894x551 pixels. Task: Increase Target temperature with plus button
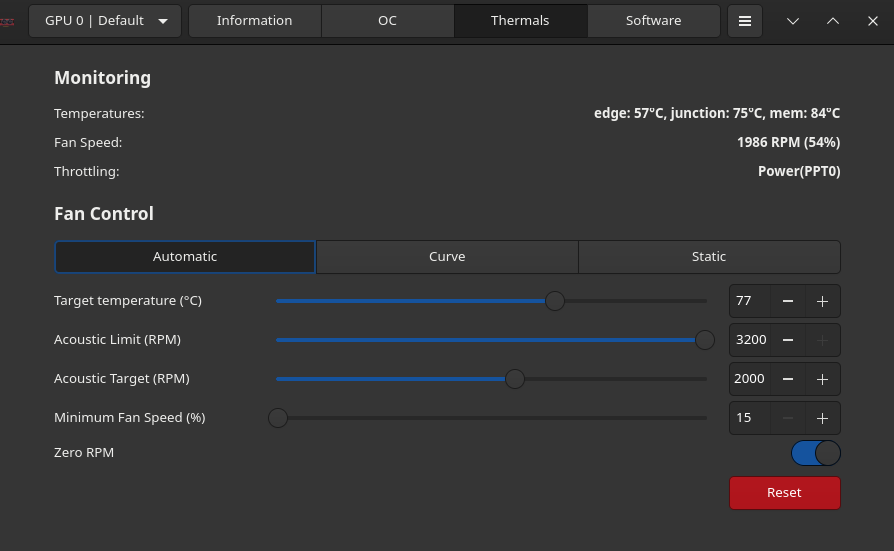822,301
